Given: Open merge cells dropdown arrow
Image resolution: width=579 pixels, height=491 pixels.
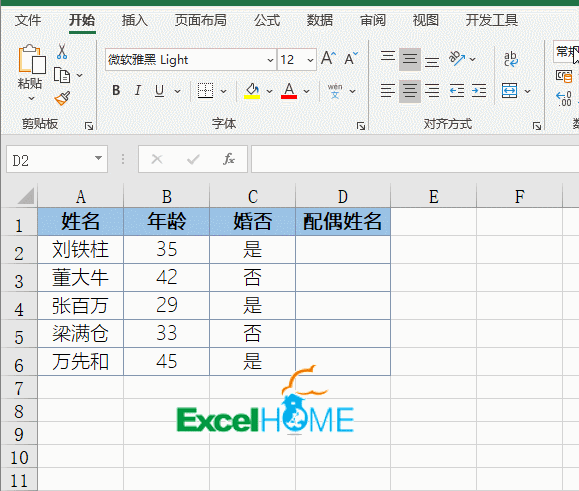Looking at the screenshot, I should (528, 91).
